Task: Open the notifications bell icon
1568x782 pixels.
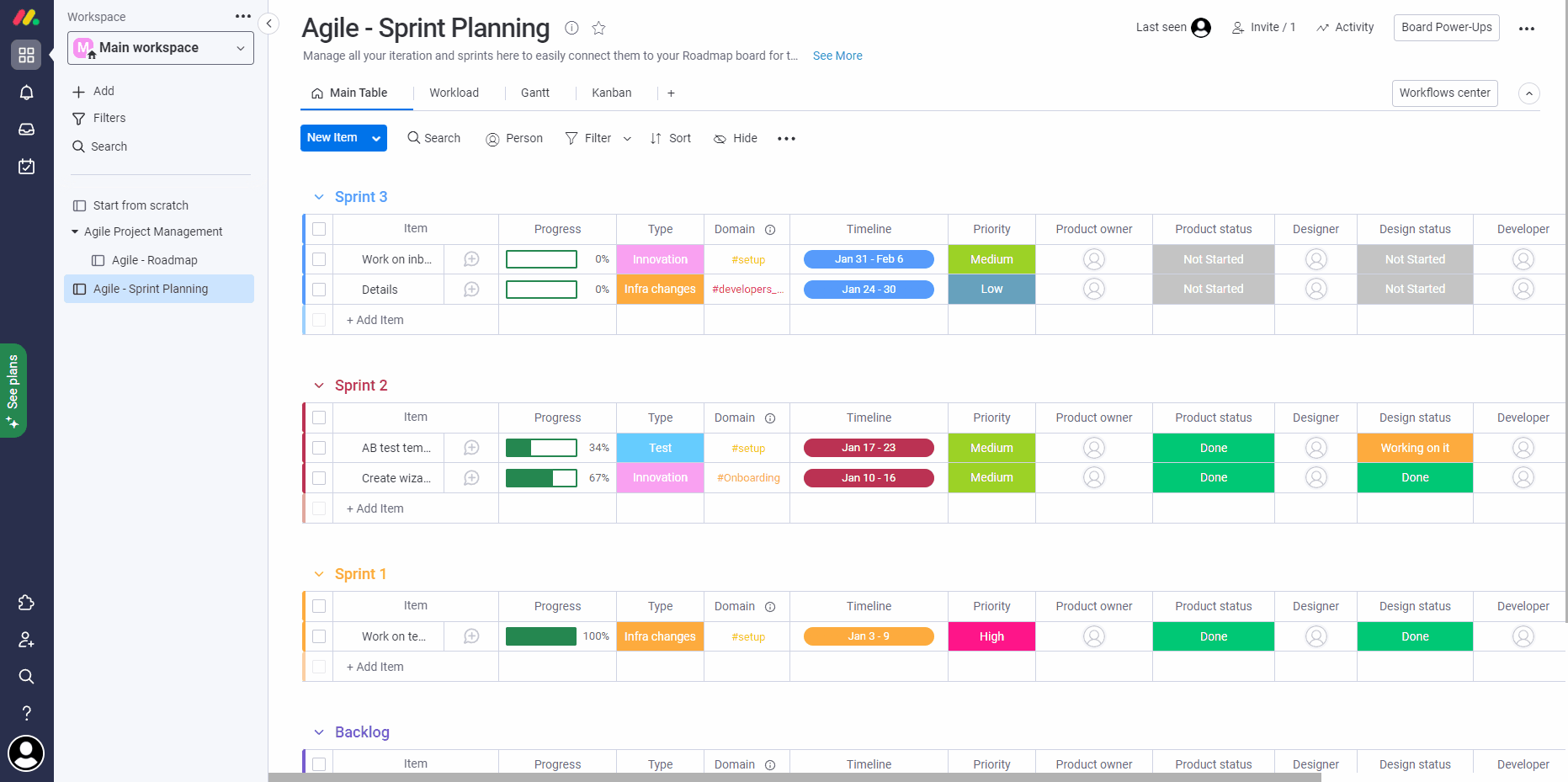Action: coord(26,93)
